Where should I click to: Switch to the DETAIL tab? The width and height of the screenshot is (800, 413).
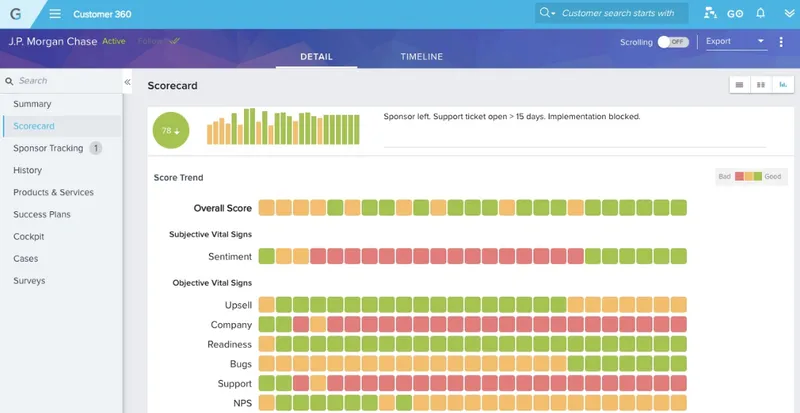pos(316,57)
